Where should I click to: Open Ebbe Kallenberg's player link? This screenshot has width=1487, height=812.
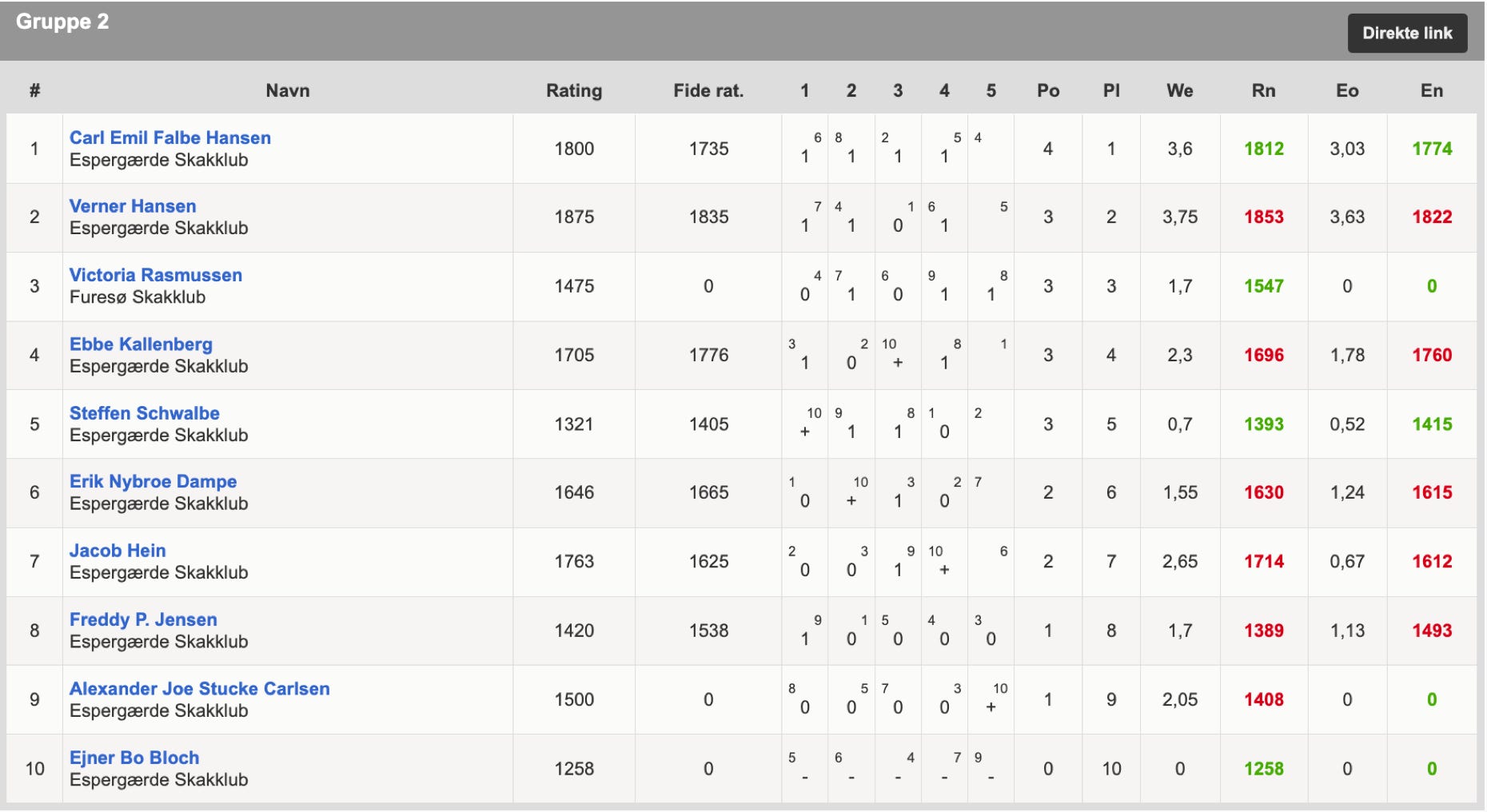(141, 344)
